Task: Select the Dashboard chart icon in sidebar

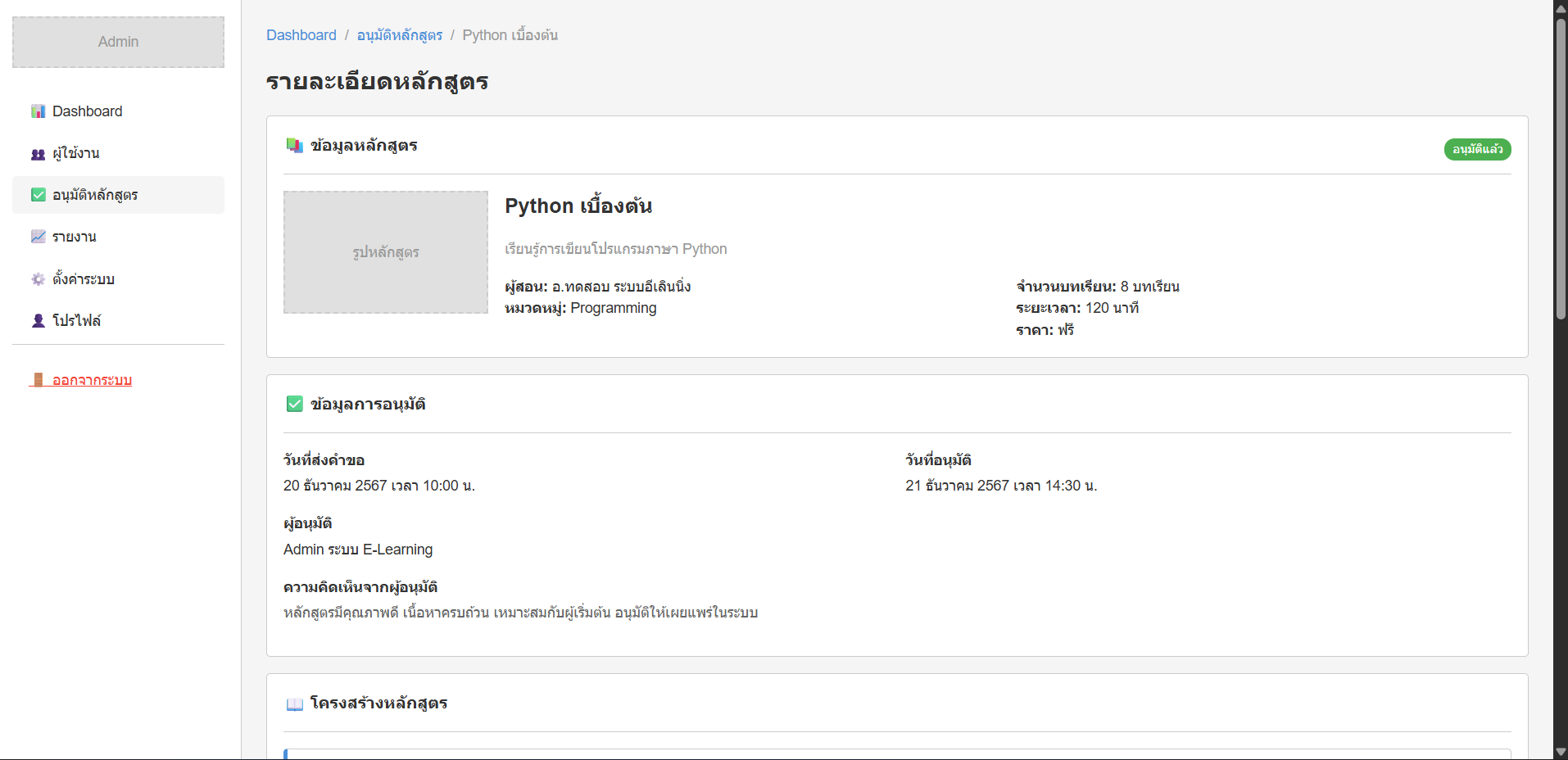Action: point(38,111)
